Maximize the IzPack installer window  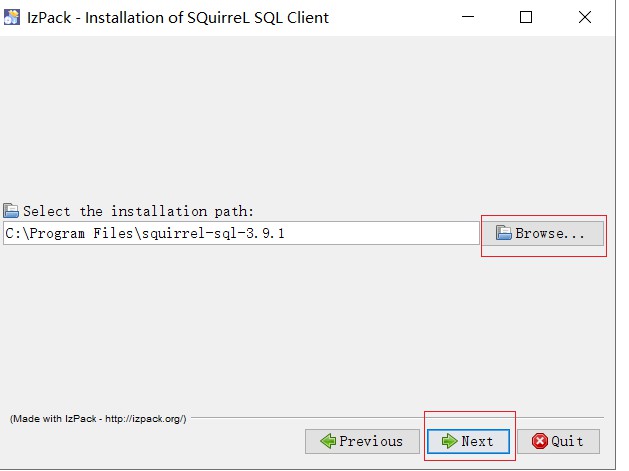tap(526, 17)
